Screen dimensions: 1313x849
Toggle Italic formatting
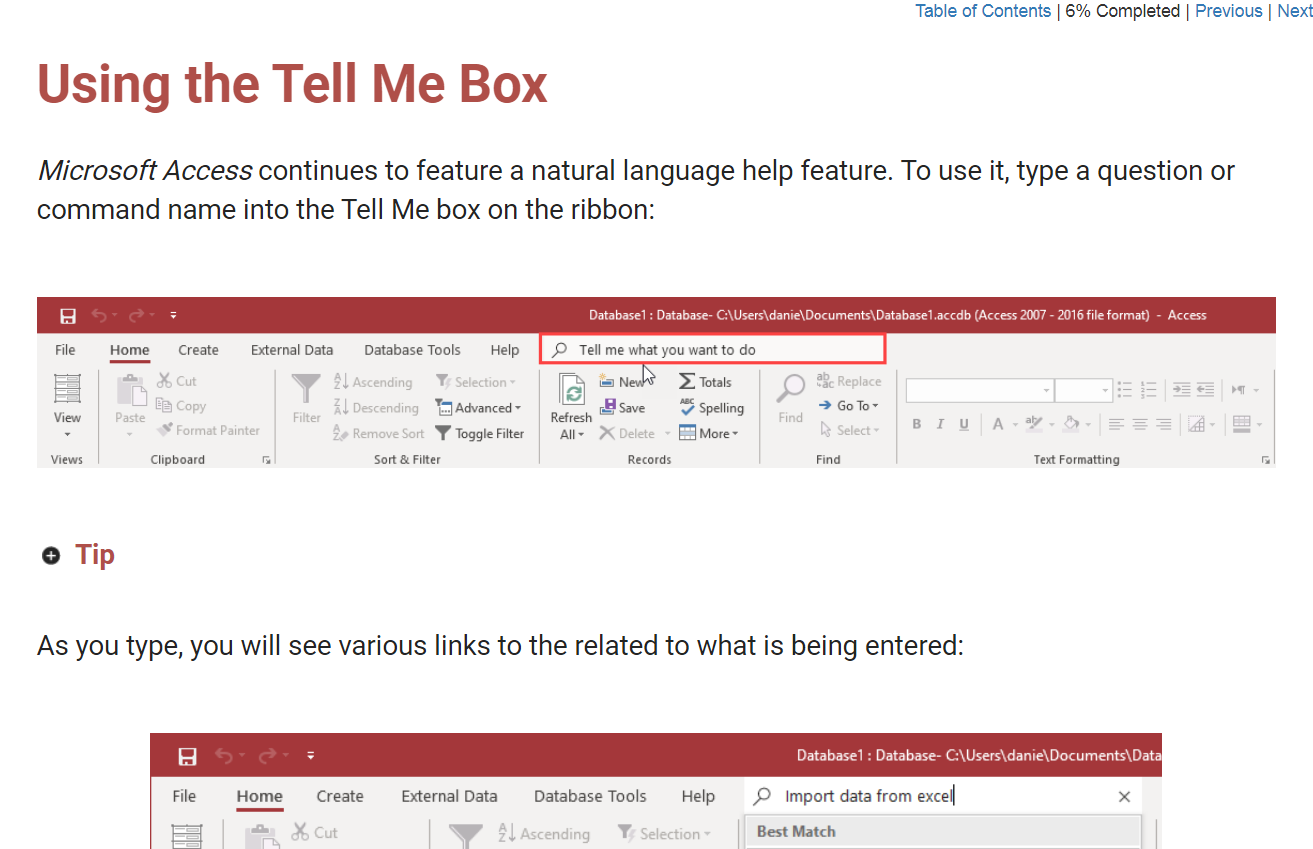(940, 425)
